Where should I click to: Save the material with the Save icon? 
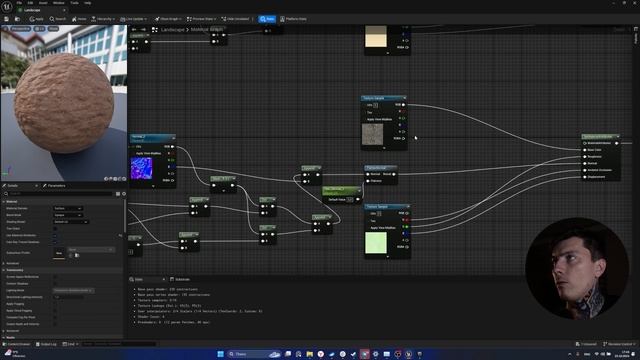pyautogui.click(x=7, y=19)
